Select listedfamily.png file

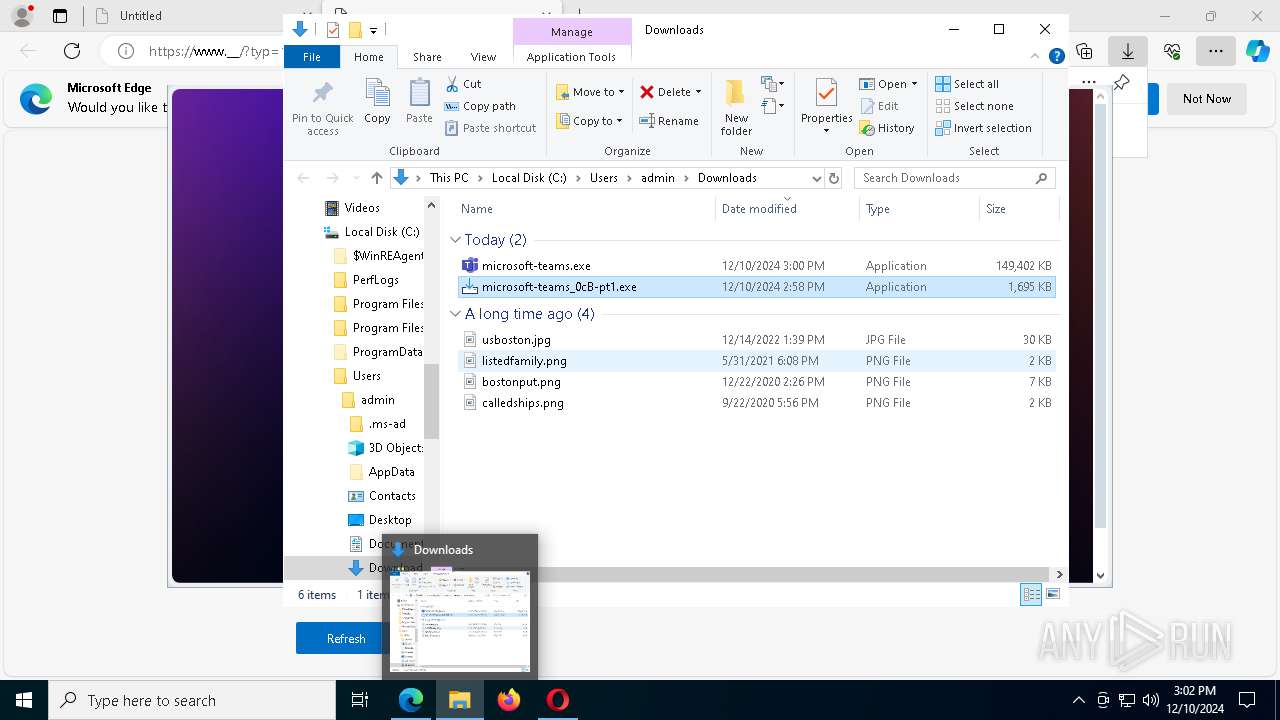tap(756, 361)
